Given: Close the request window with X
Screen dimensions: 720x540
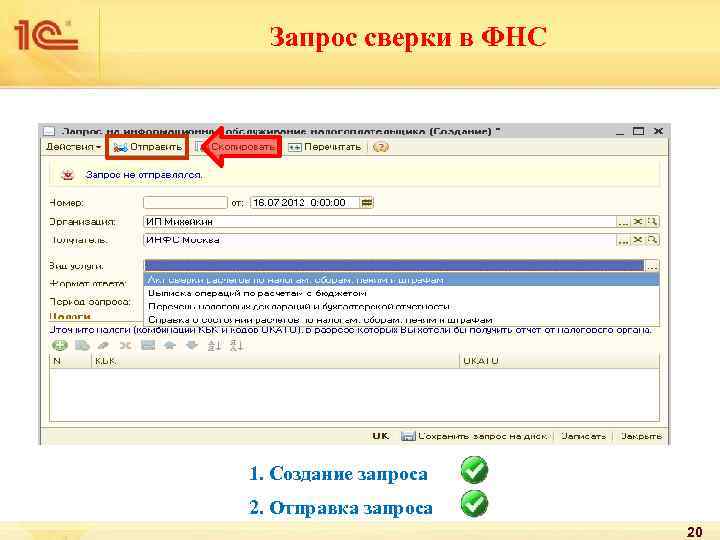Looking at the screenshot, I should point(658,131).
